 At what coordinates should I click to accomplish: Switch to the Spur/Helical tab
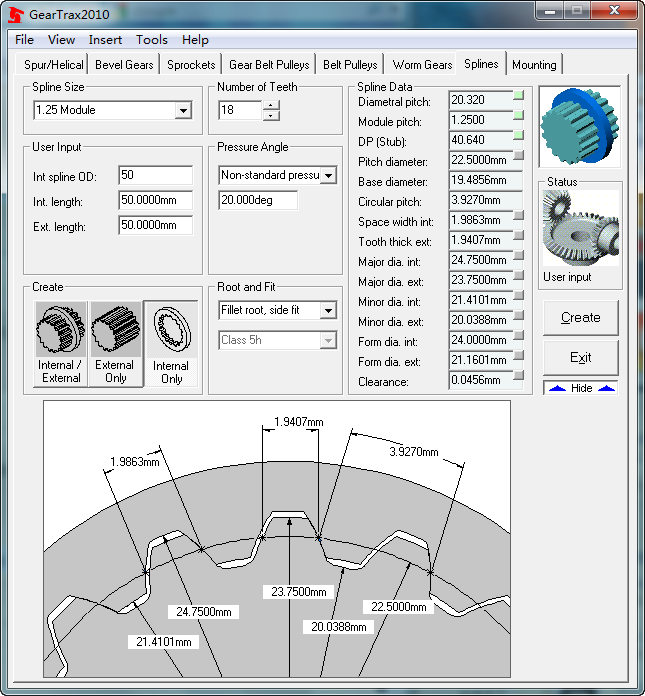click(53, 65)
